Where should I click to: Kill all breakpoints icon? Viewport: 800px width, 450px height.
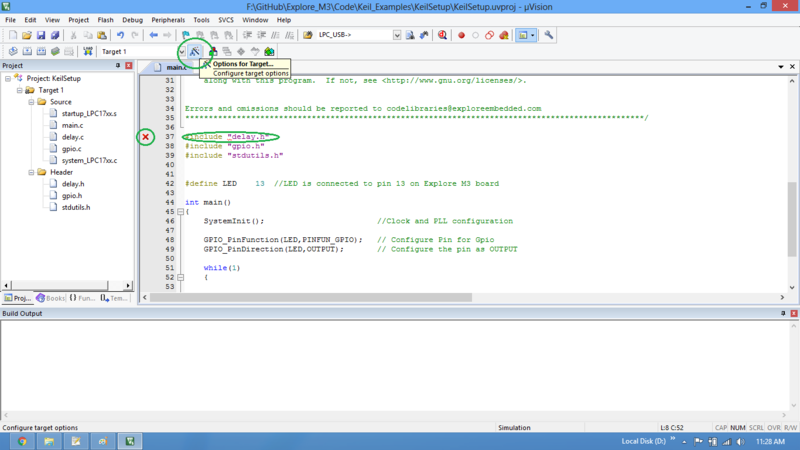tap(504, 35)
